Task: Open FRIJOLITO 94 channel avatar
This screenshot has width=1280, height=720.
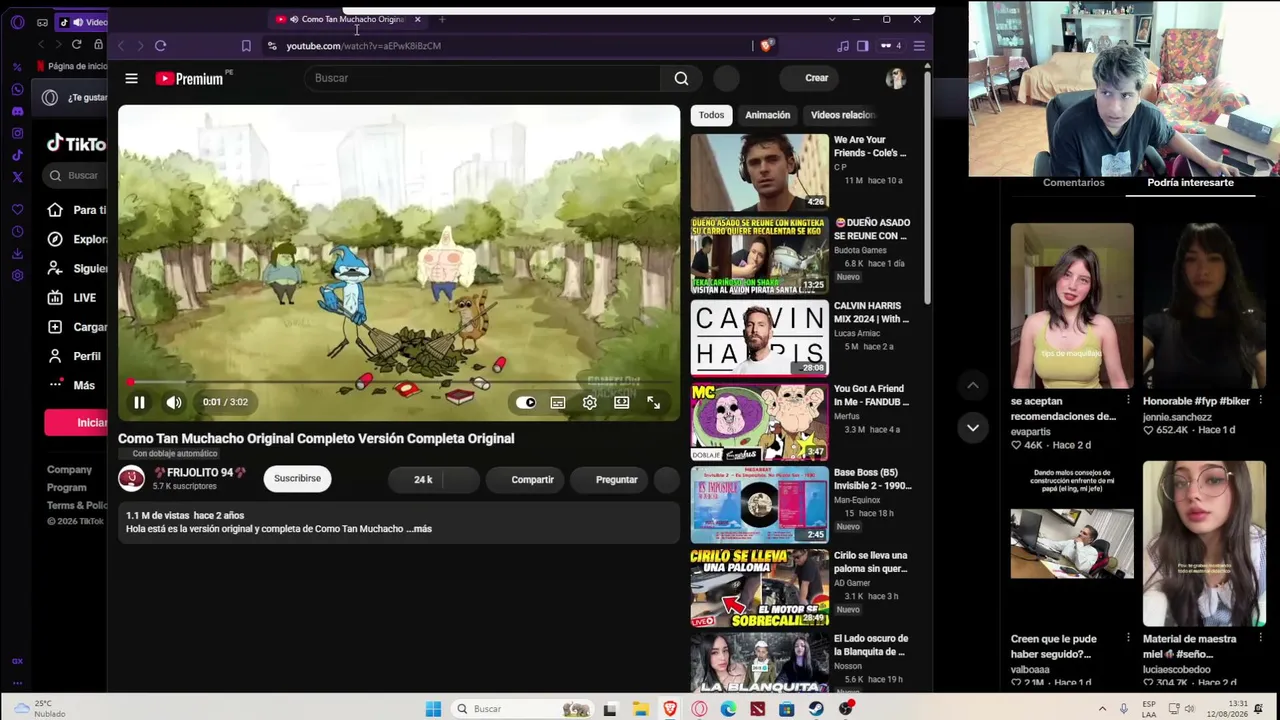Action: 131,478
